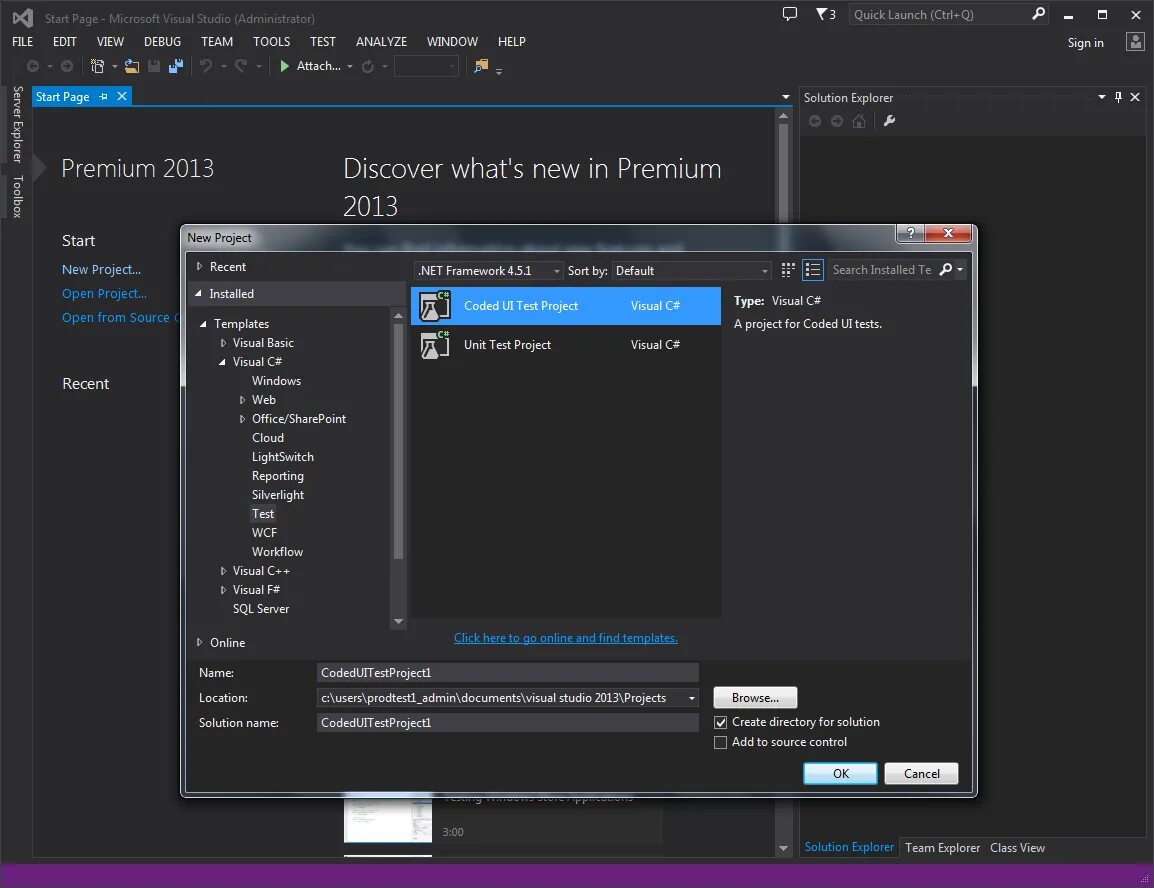
Task: Collapse the Visual C# templates node
Action: click(x=222, y=362)
